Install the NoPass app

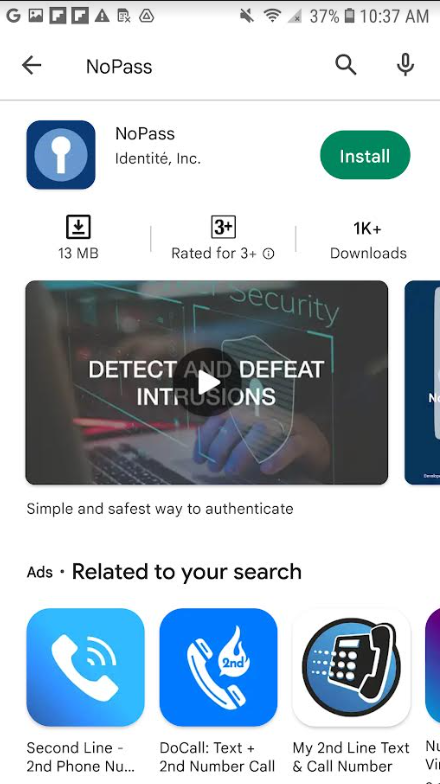click(365, 156)
